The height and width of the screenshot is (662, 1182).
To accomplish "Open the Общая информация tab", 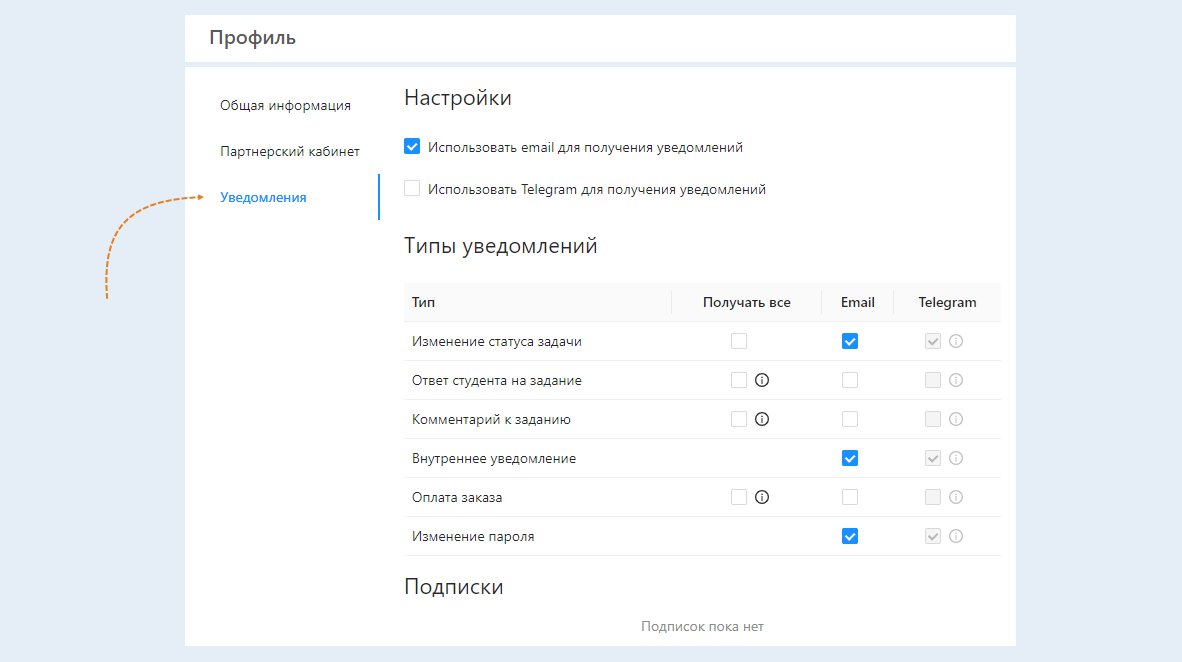I will point(285,105).
